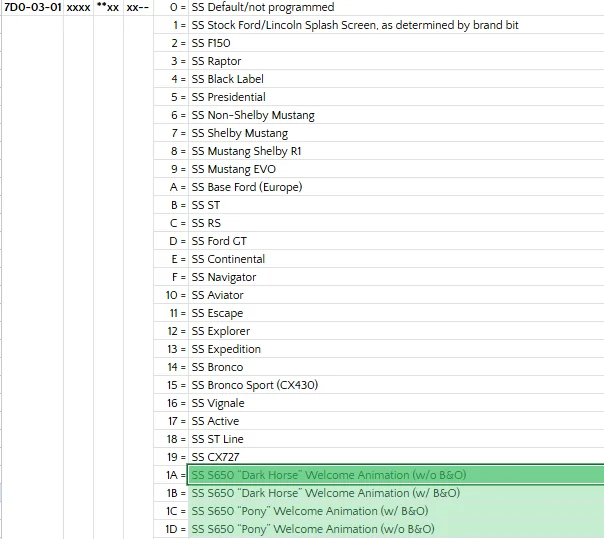Select the "SS Presidential" cell

click(x=396, y=97)
